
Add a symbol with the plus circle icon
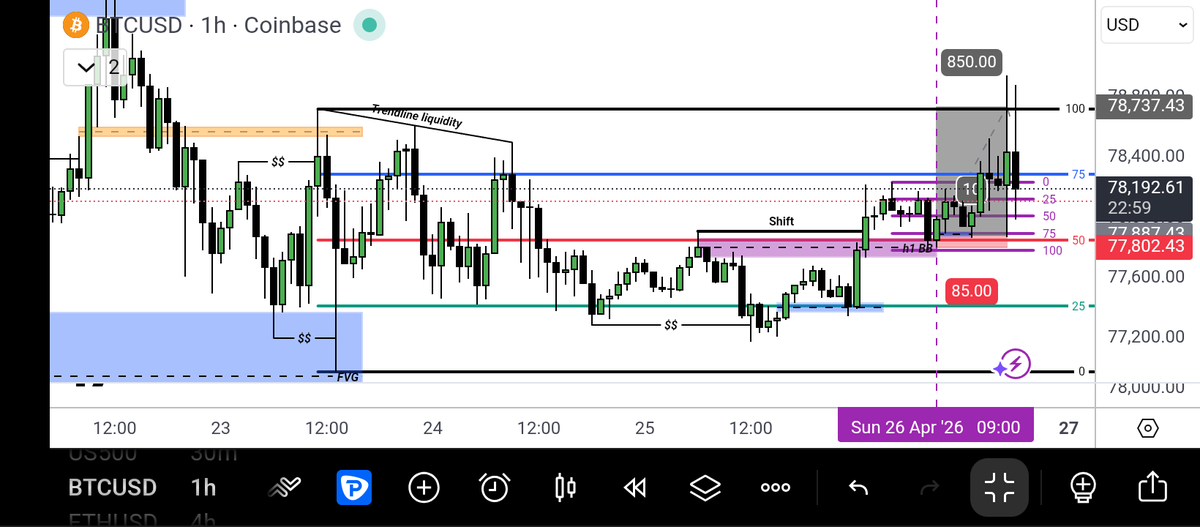coord(424,487)
